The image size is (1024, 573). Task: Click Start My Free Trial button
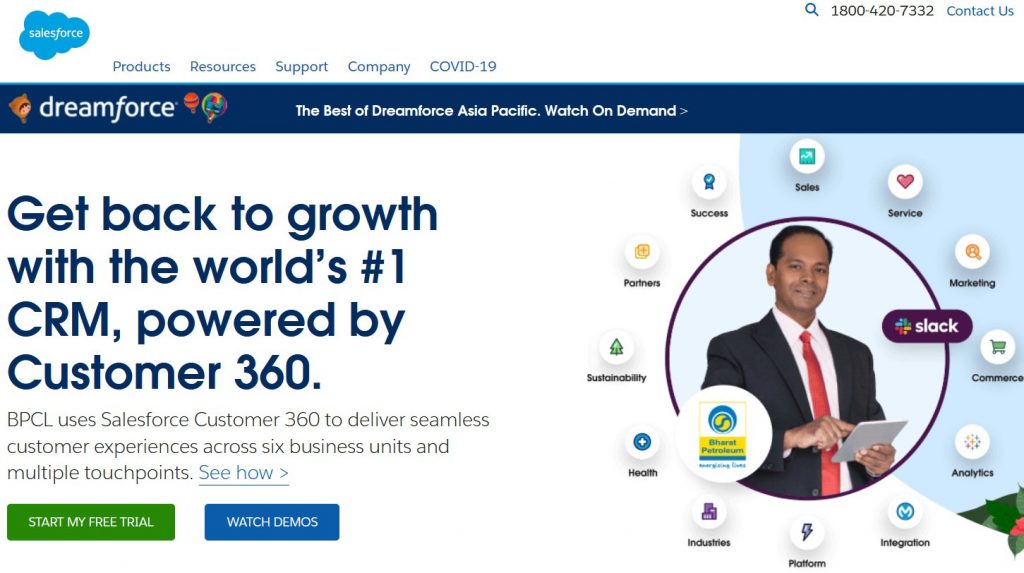(91, 522)
